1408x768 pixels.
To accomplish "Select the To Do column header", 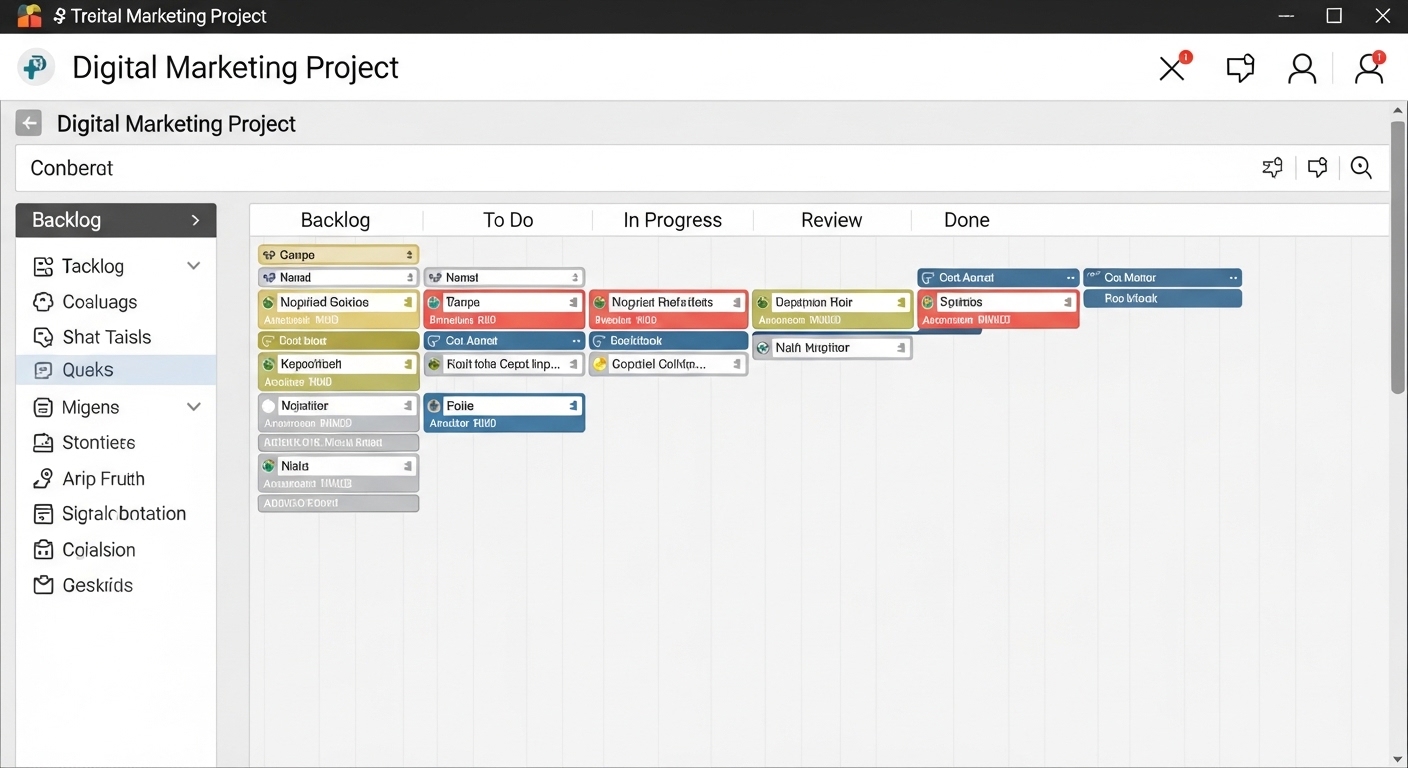I will click(x=508, y=220).
